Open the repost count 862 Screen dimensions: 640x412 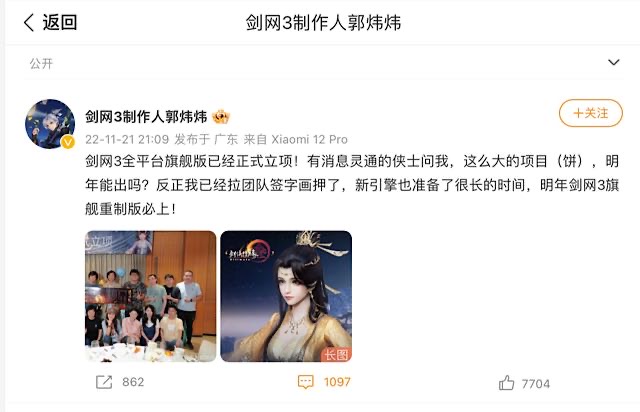click(x=133, y=382)
